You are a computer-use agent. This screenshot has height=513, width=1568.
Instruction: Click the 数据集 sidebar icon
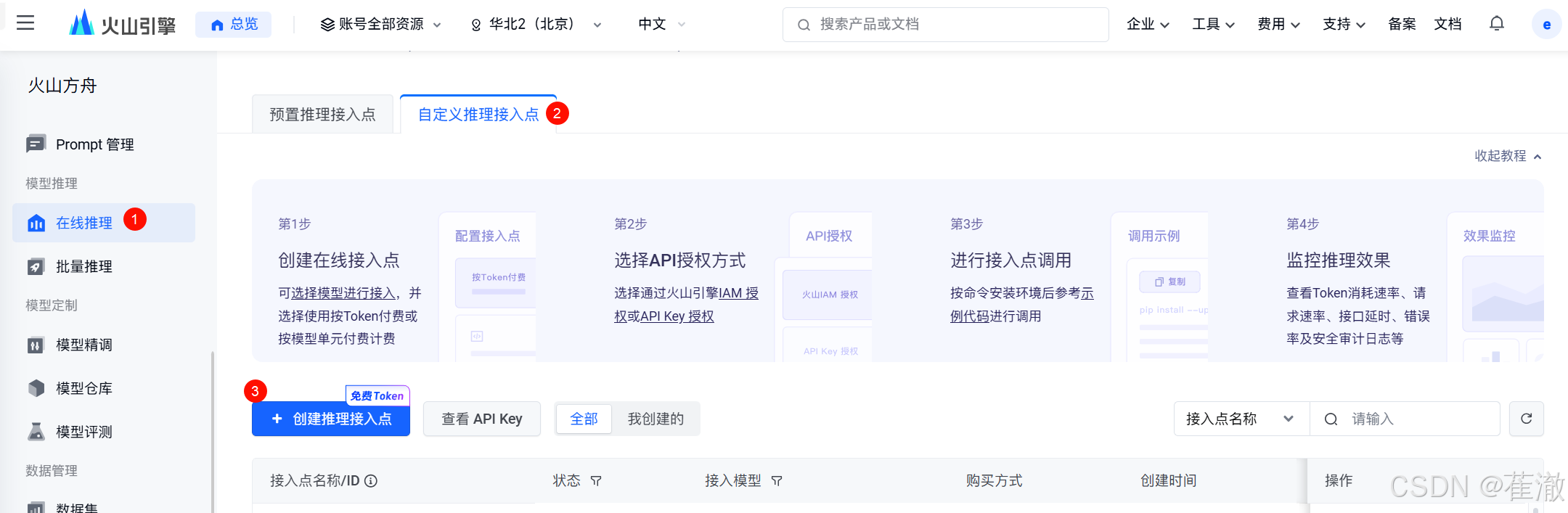point(36,507)
